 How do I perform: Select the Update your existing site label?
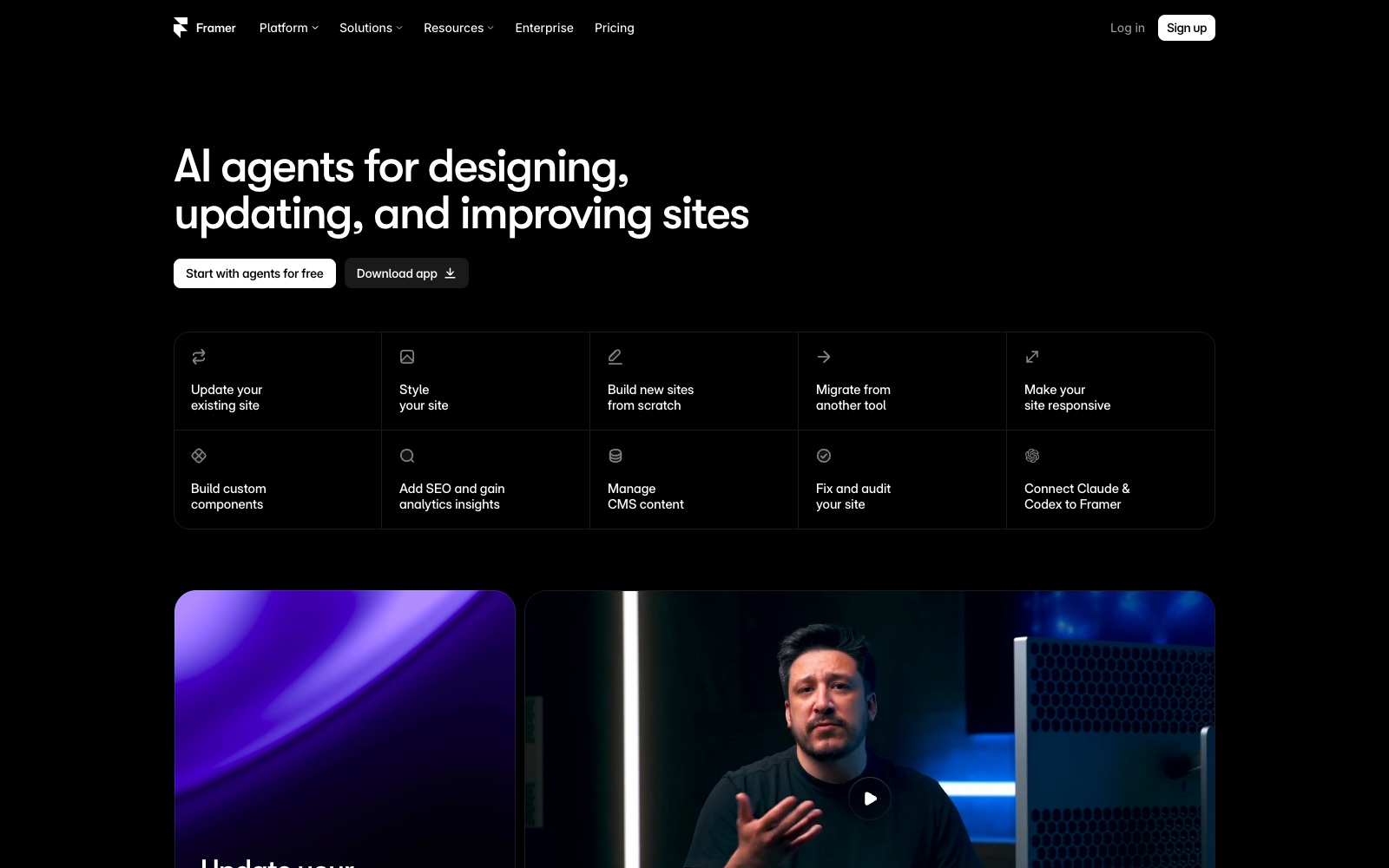pyautogui.click(x=227, y=398)
